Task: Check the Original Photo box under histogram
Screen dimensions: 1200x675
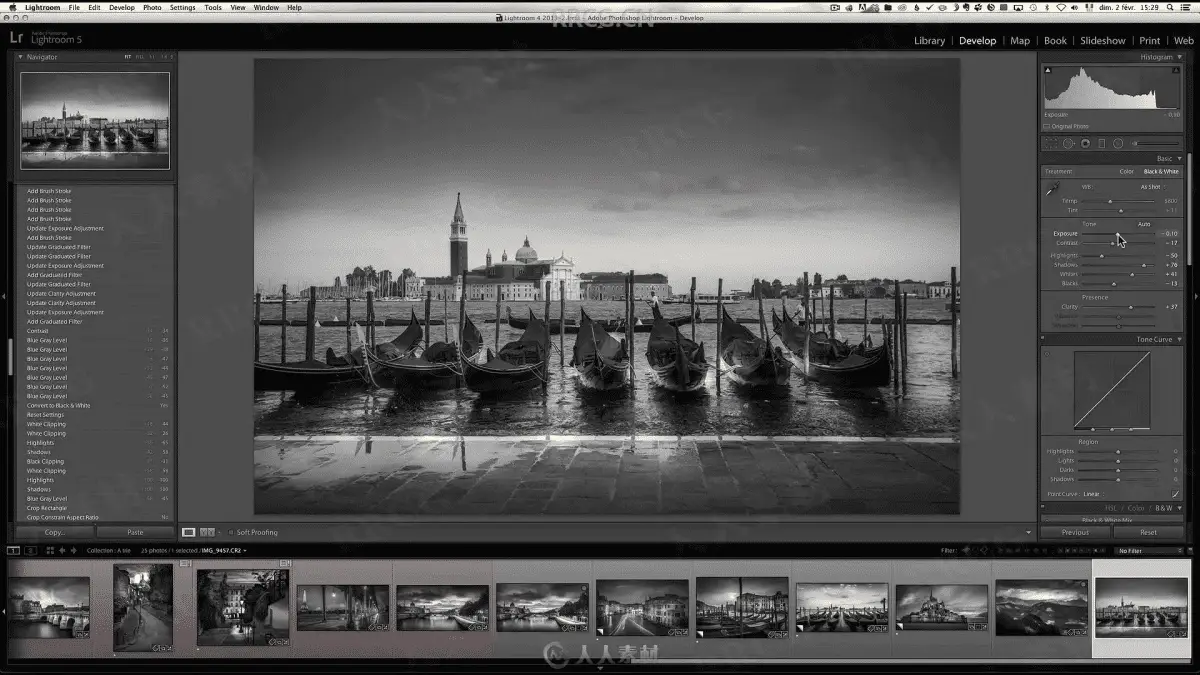Action: [1046, 126]
